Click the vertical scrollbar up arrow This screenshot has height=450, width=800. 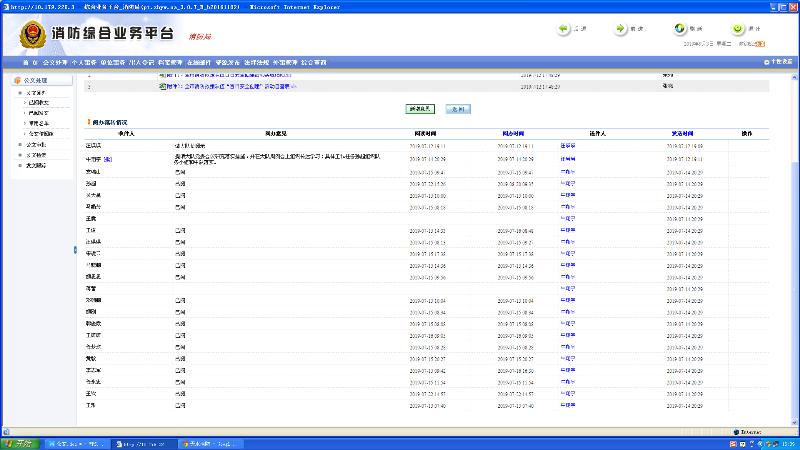click(796, 75)
